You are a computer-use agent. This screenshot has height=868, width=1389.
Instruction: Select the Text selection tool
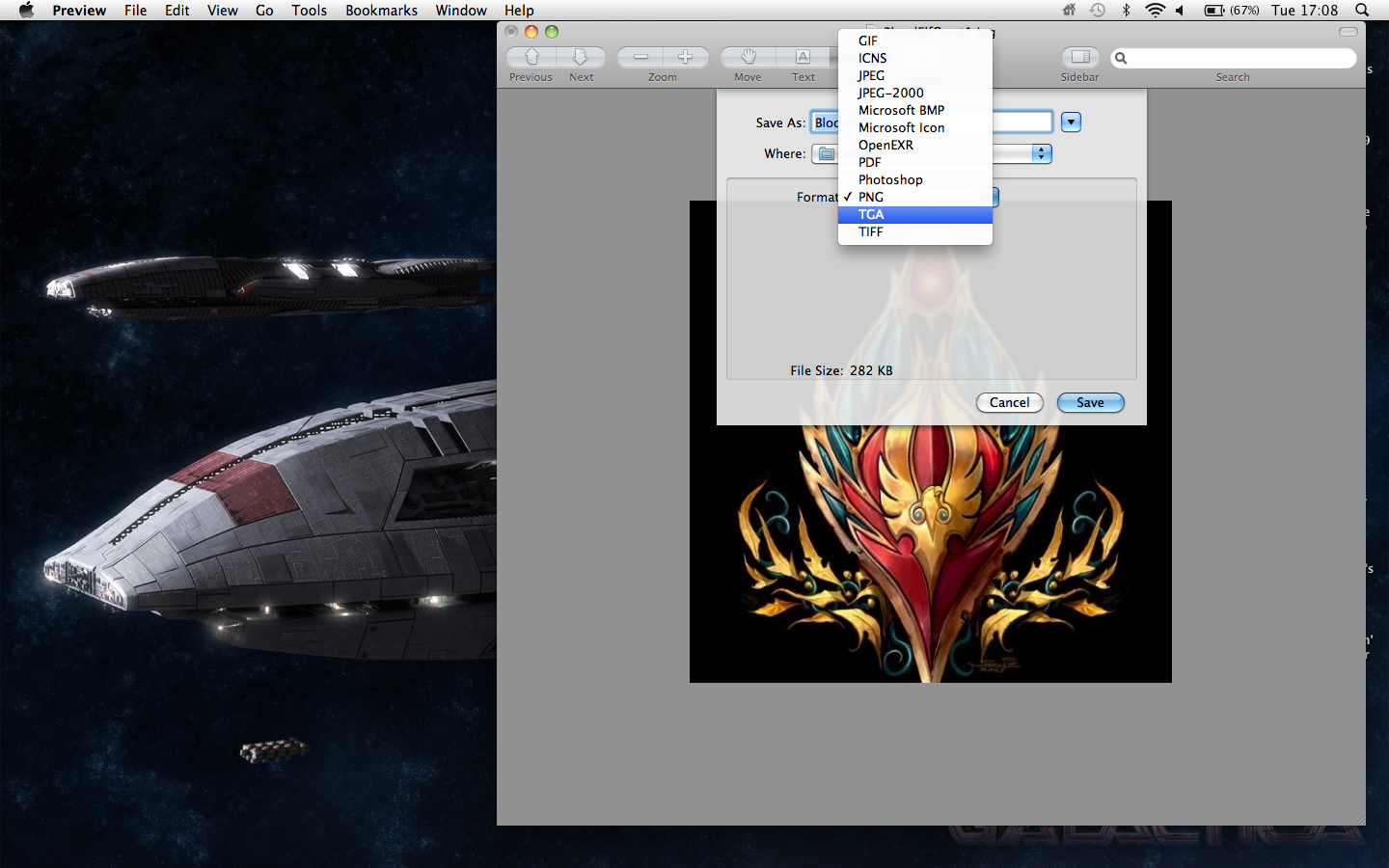(x=803, y=57)
